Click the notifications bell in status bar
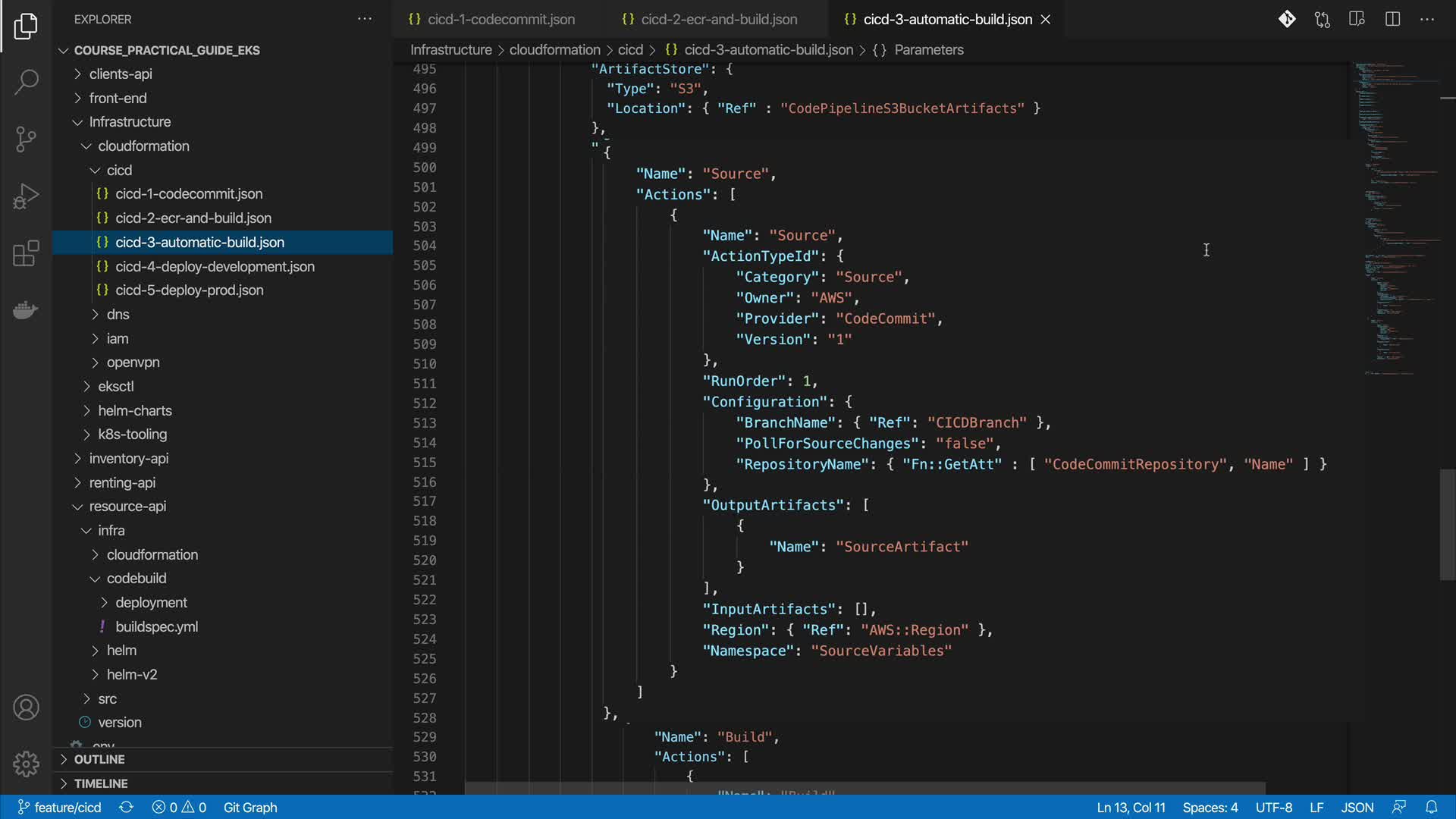1456x819 pixels. coord(1431,807)
